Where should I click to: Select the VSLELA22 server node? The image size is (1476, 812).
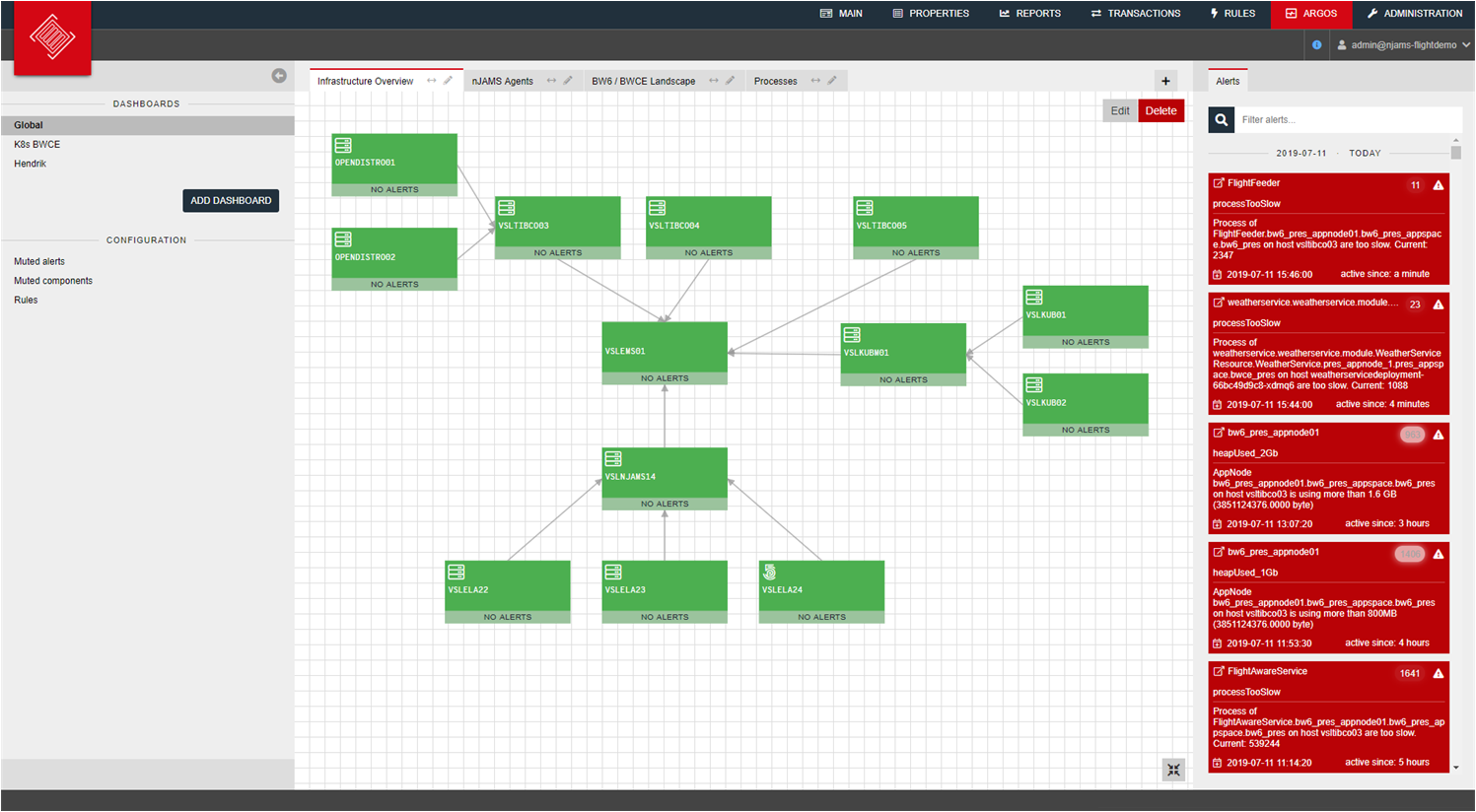tap(508, 592)
